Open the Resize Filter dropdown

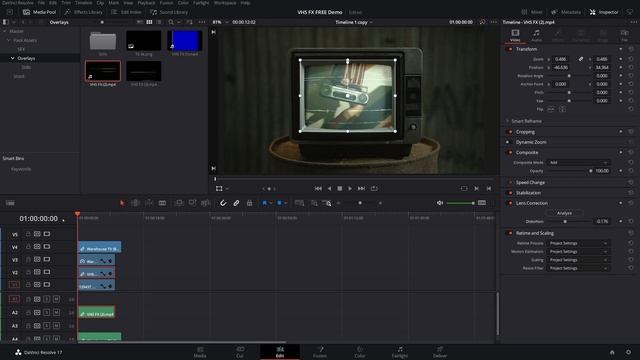(x=578, y=268)
